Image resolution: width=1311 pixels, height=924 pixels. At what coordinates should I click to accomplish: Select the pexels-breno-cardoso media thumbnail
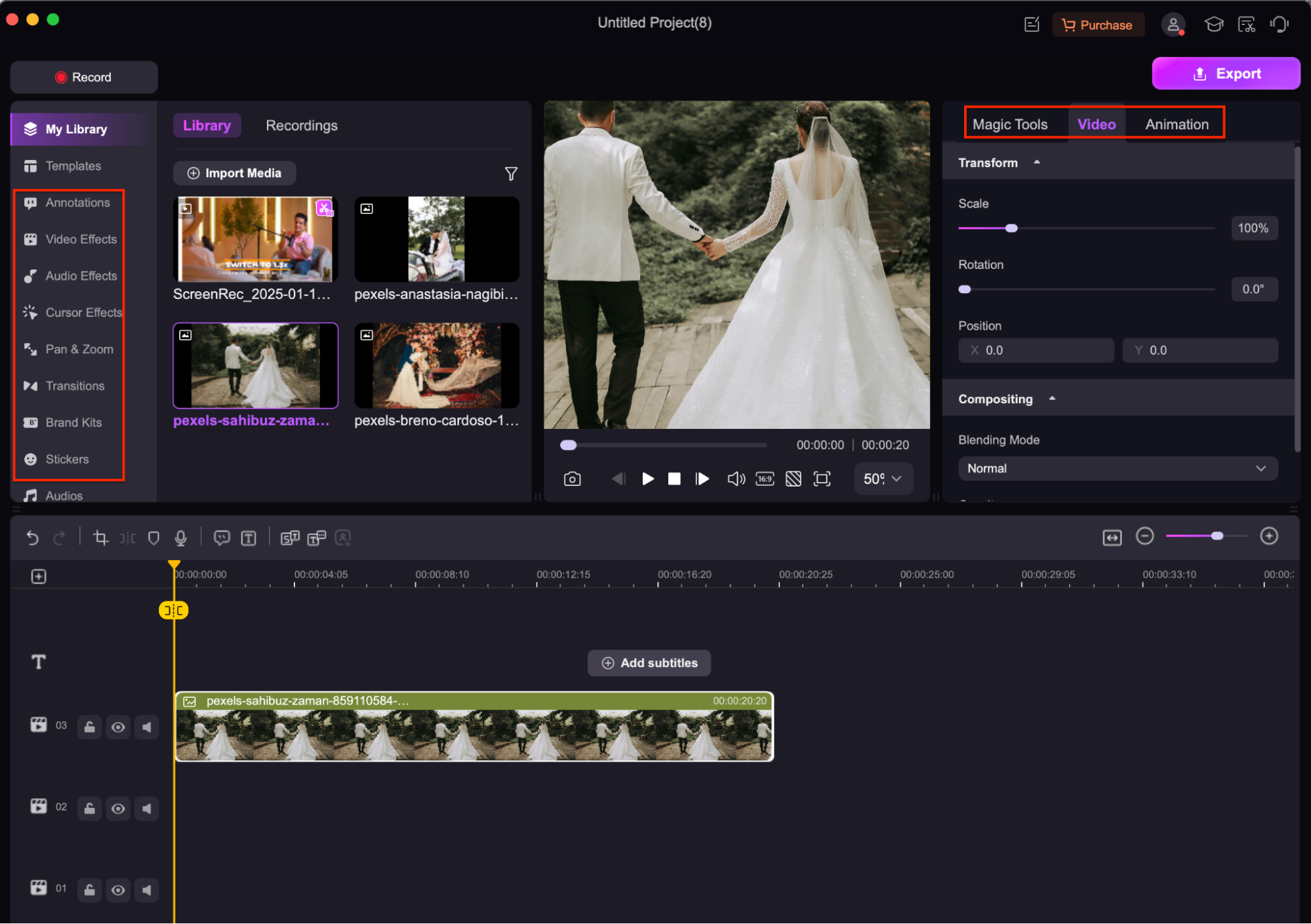tap(437, 366)
